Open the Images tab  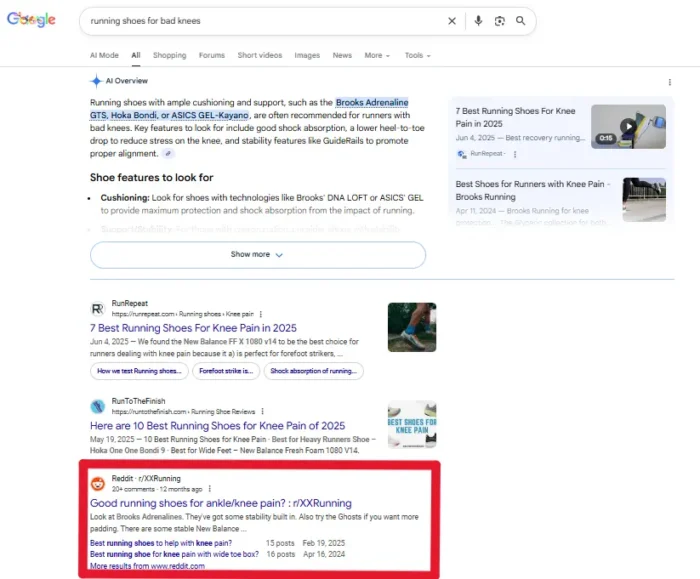coord(307,55)
